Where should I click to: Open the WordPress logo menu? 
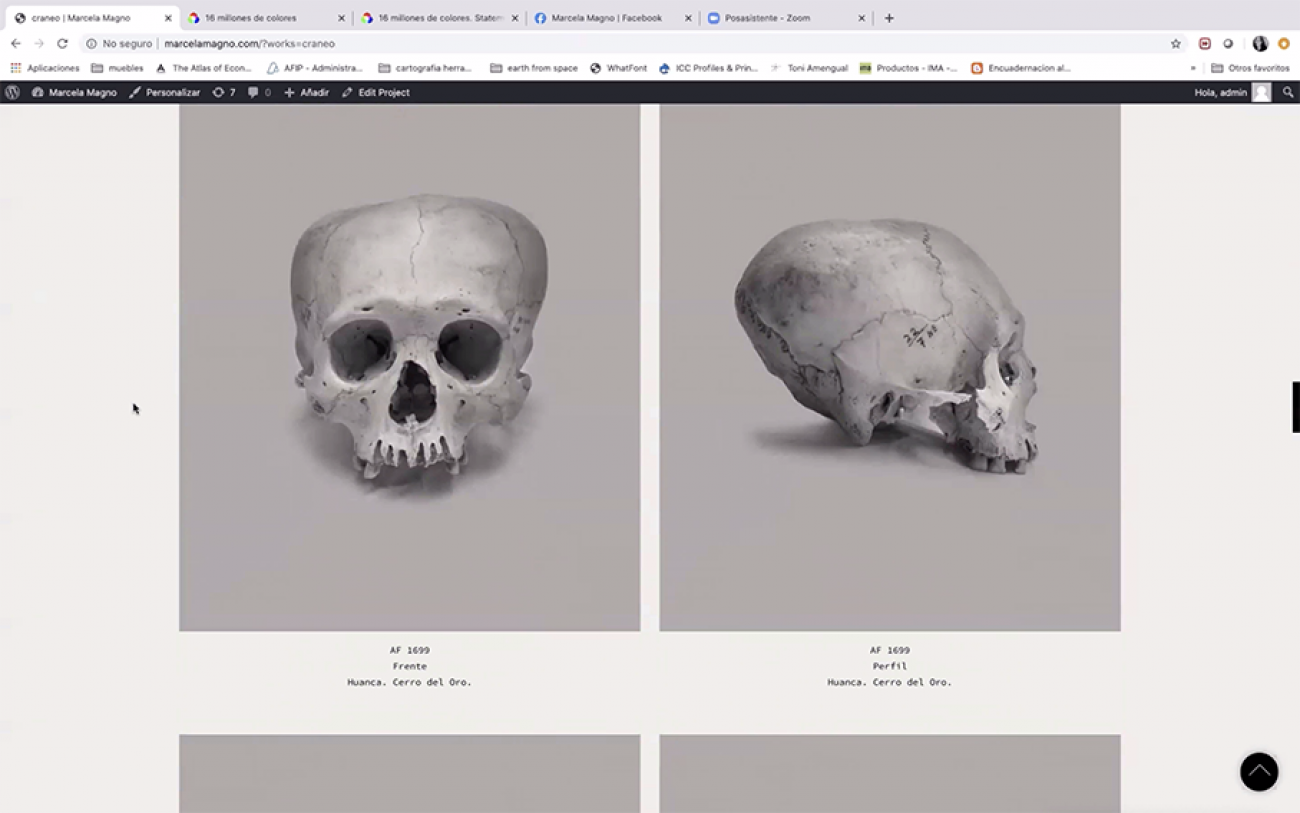click(12, 92)
